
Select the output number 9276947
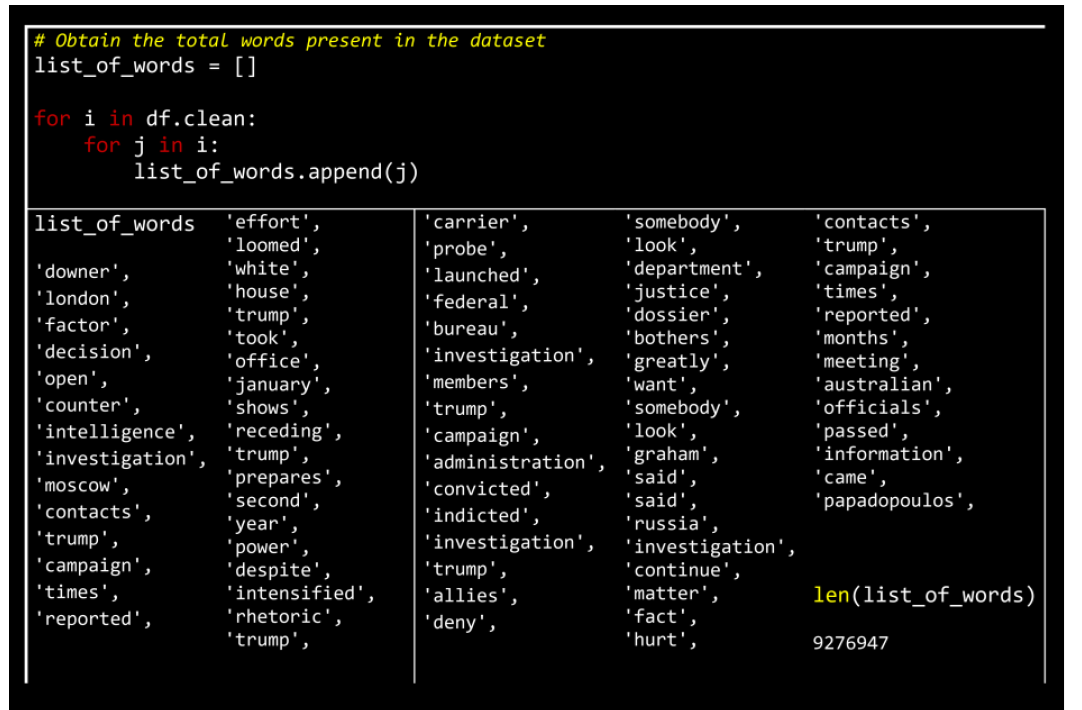tap(850, 643)
